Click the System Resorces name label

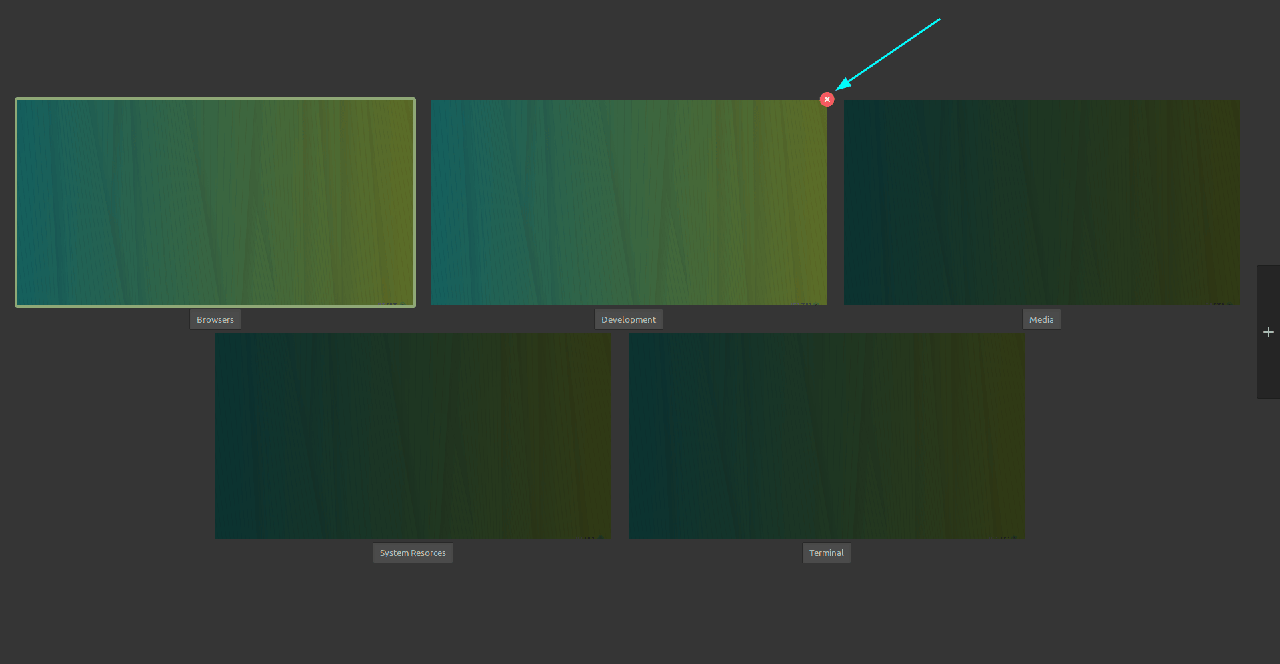pyautogui.click(x=413, y=553)
